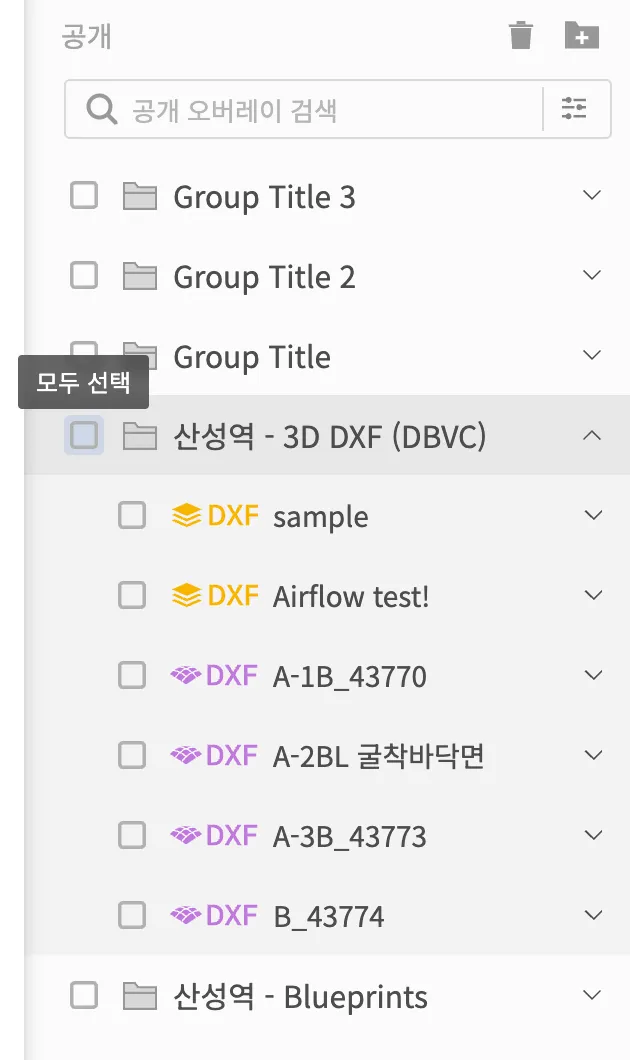Click the add new folder icon
Viewport: 630px width, 1060px height.
pyautogui.click(x=581, y=36)
